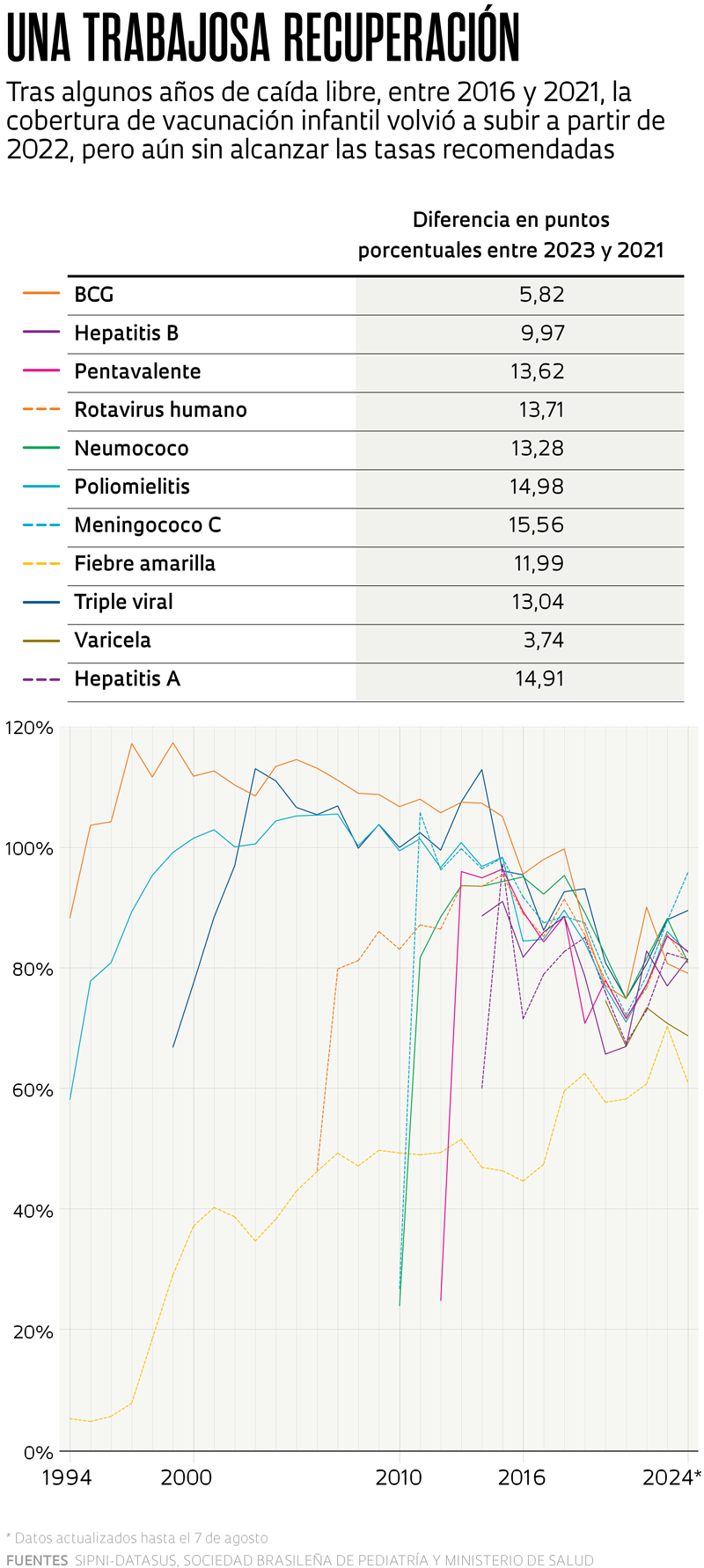Image resolution: width=704 pixels, height=1568 pixels.
Task: Click the 2024* x-axis label
Action: point(671,1477)
